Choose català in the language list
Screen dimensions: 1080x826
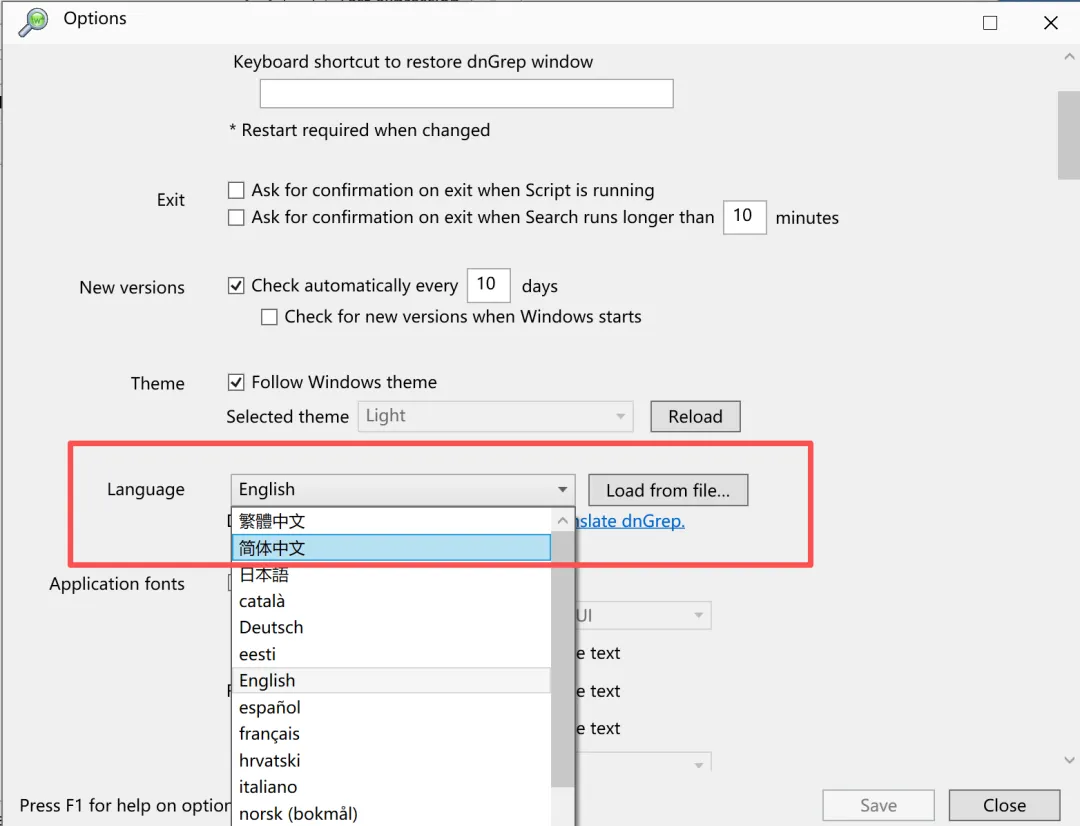(391, 601)
